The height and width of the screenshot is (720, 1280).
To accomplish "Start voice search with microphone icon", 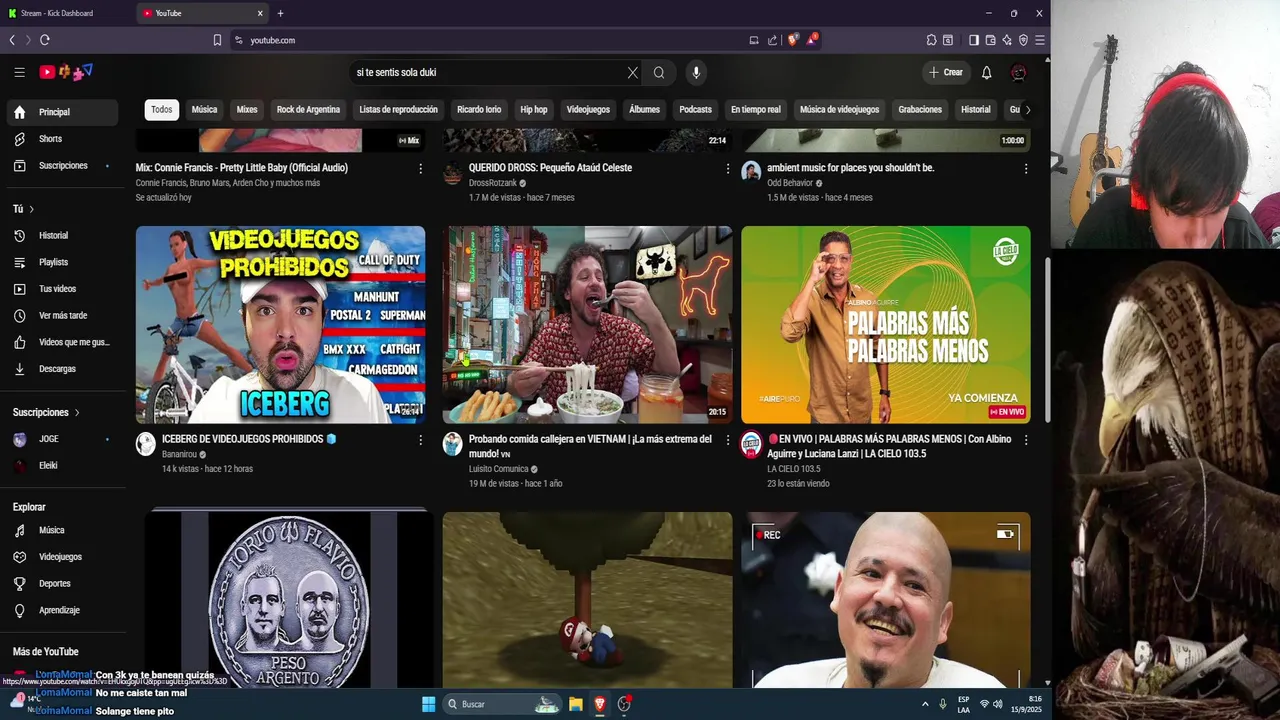I will pos(696,72).
